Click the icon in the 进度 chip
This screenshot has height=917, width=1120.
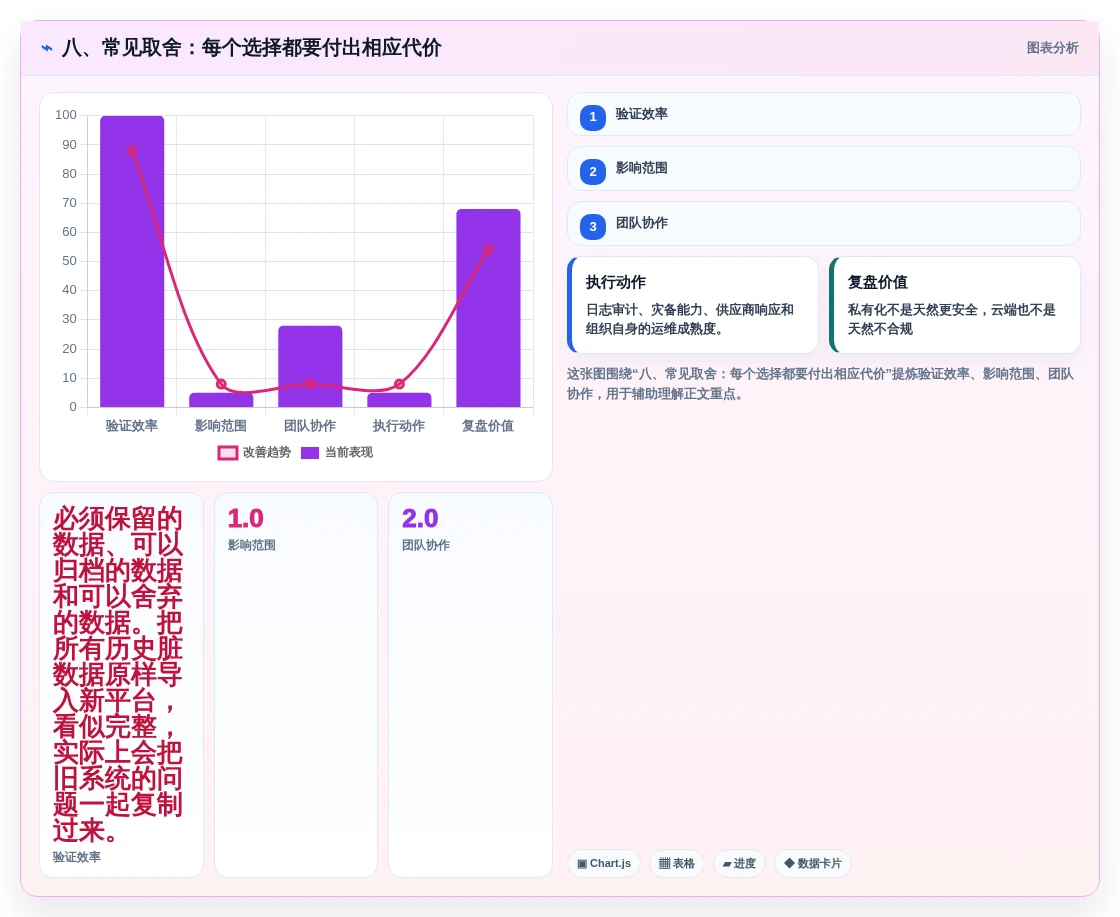coord(727,864)
